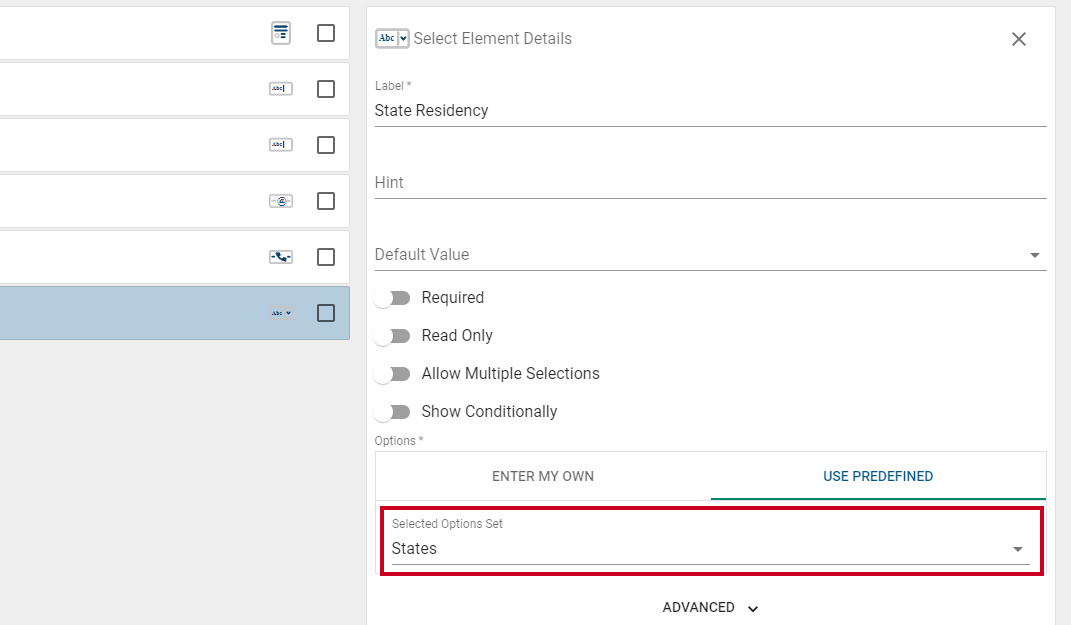Click the phone field icon in the list
1071x625 pixels.
[x=281, y=257]
